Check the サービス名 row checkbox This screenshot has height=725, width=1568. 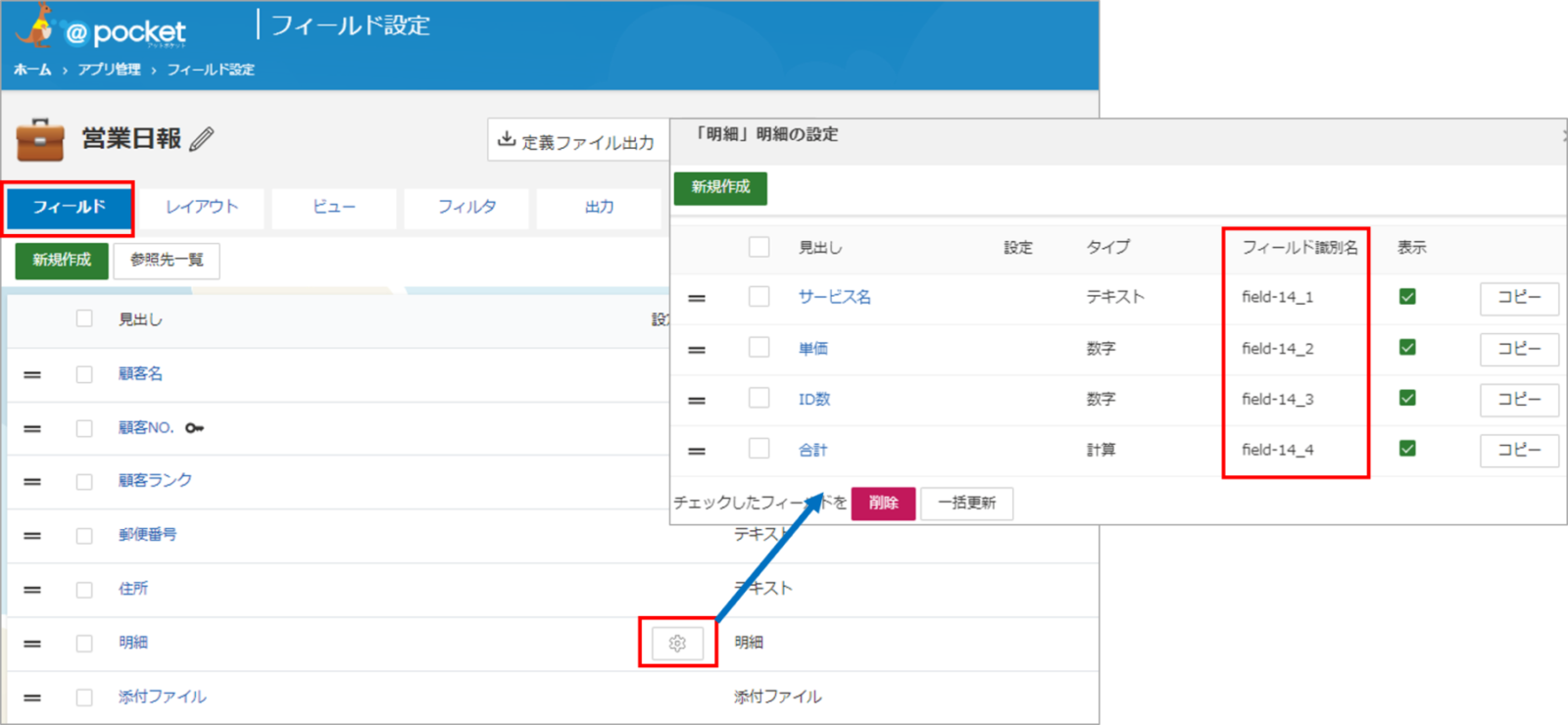coord(759,296)
